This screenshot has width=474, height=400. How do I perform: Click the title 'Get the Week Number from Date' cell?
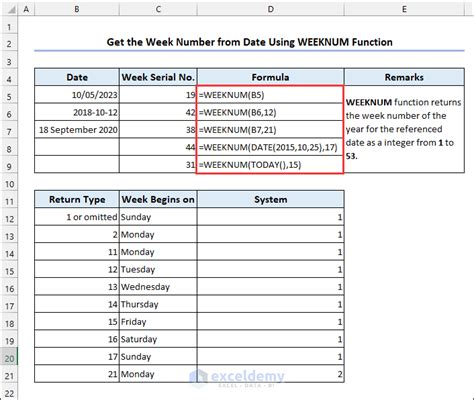[249, 42]
